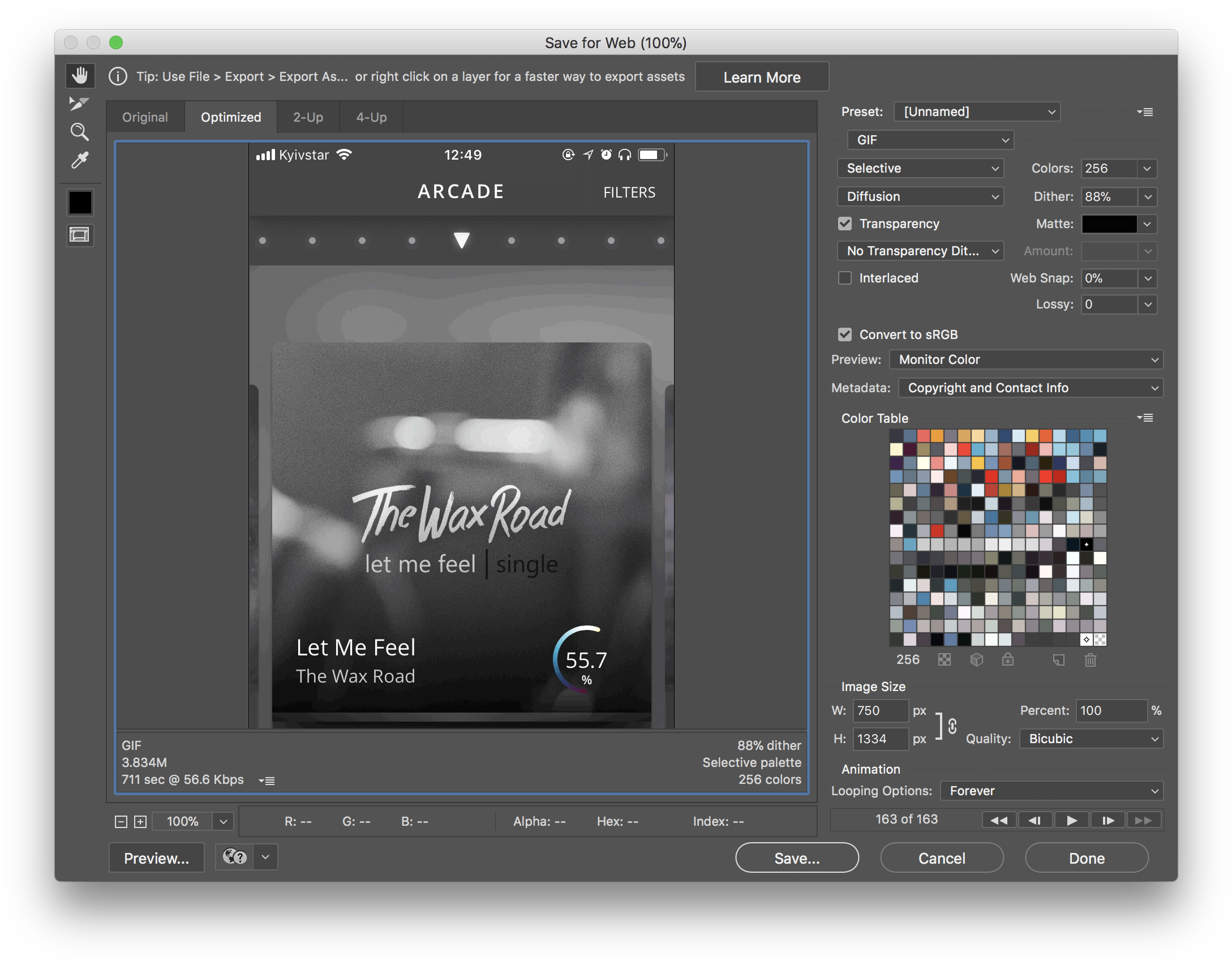This screenshot has height=965, width=1232.
Task: Open the GIF file format dropdown
Action: click(930, 140)
